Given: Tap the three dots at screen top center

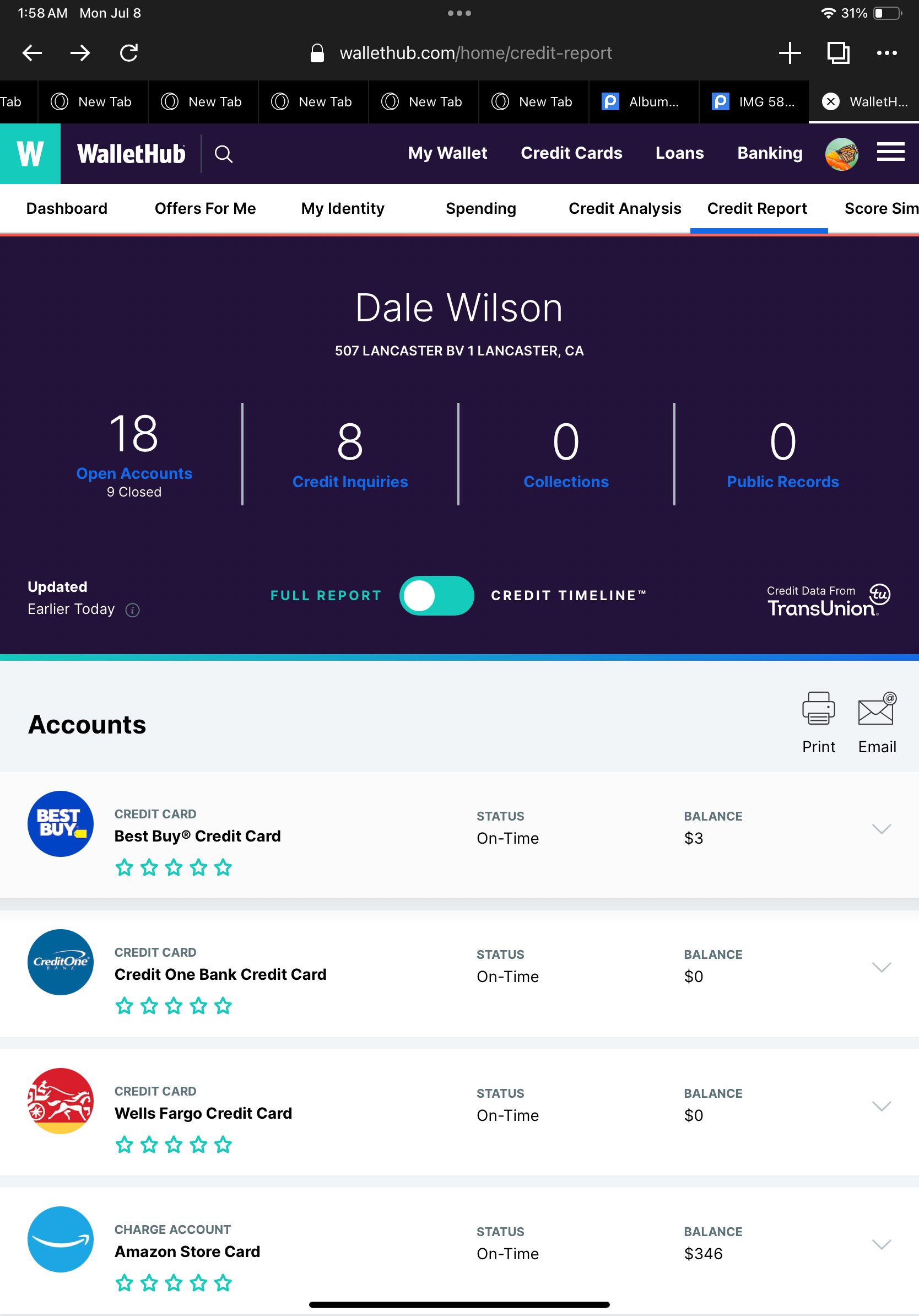Looking at the screenshot, I should (459, 13).
